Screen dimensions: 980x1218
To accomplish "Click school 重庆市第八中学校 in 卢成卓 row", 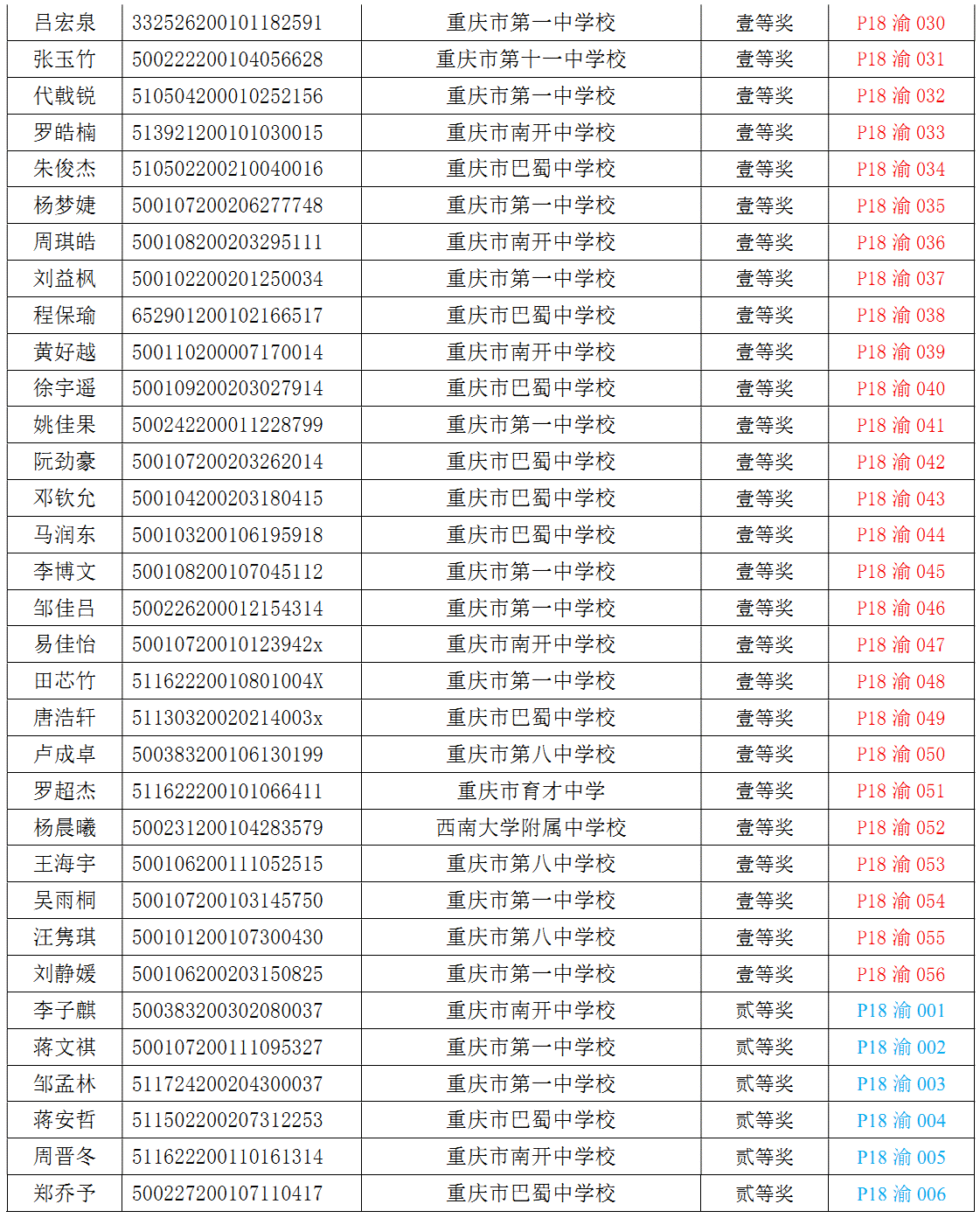I will [532, 755].
